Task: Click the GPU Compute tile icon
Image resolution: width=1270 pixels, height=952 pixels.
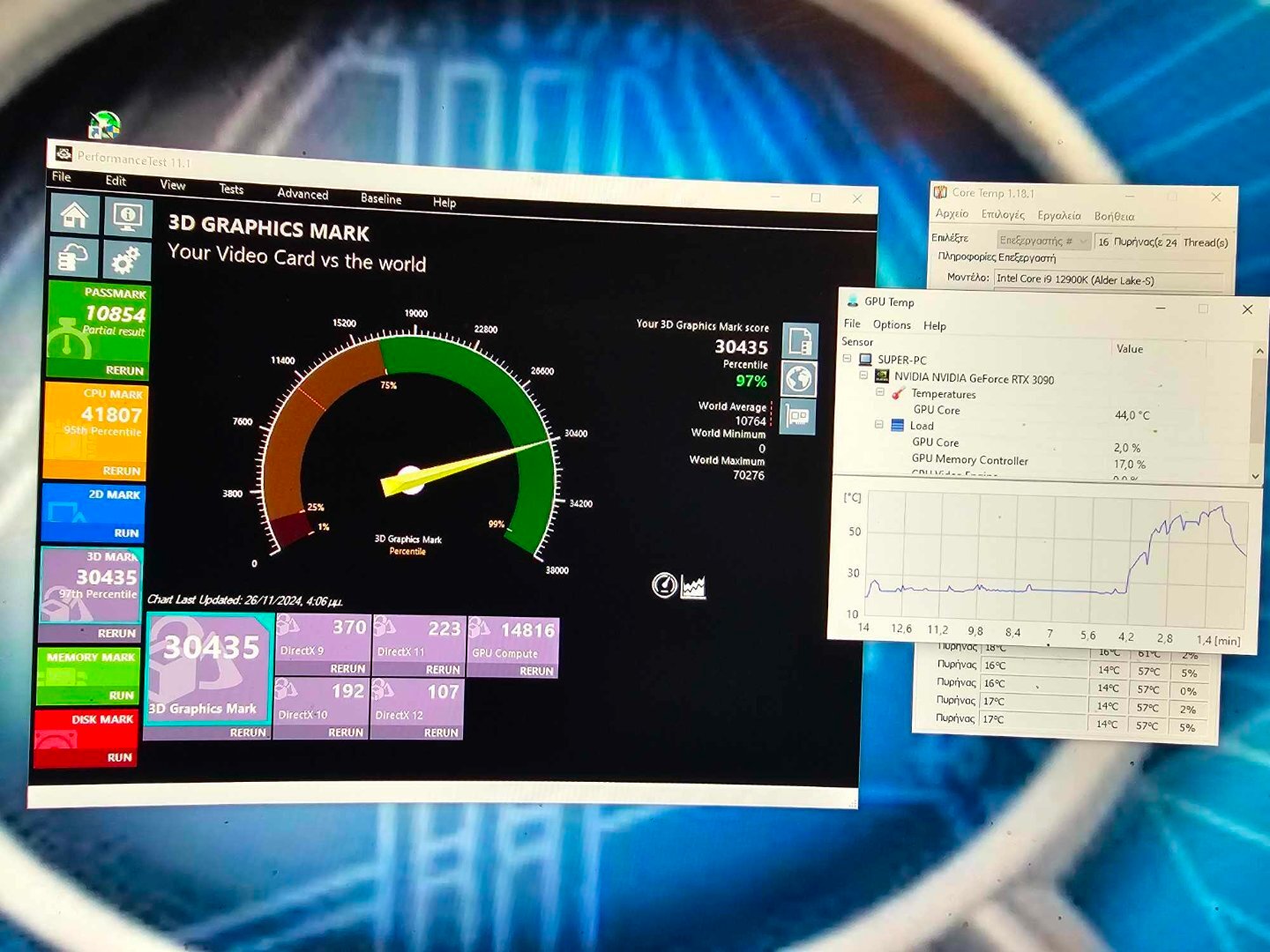Action: 480,627
